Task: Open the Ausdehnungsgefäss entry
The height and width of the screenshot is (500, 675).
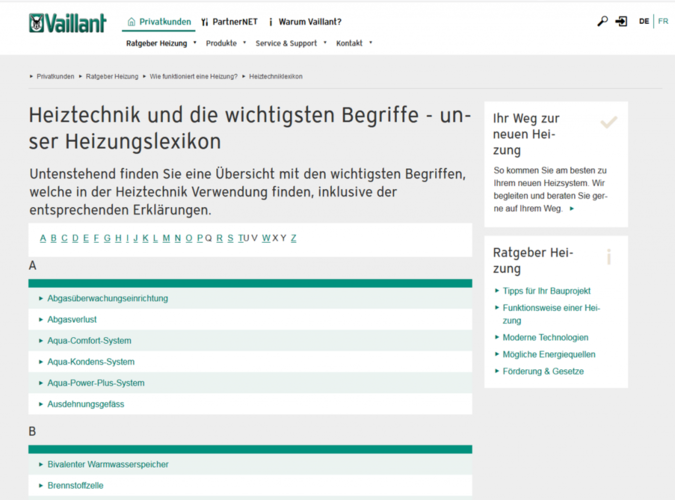Action: pos(250,404)
